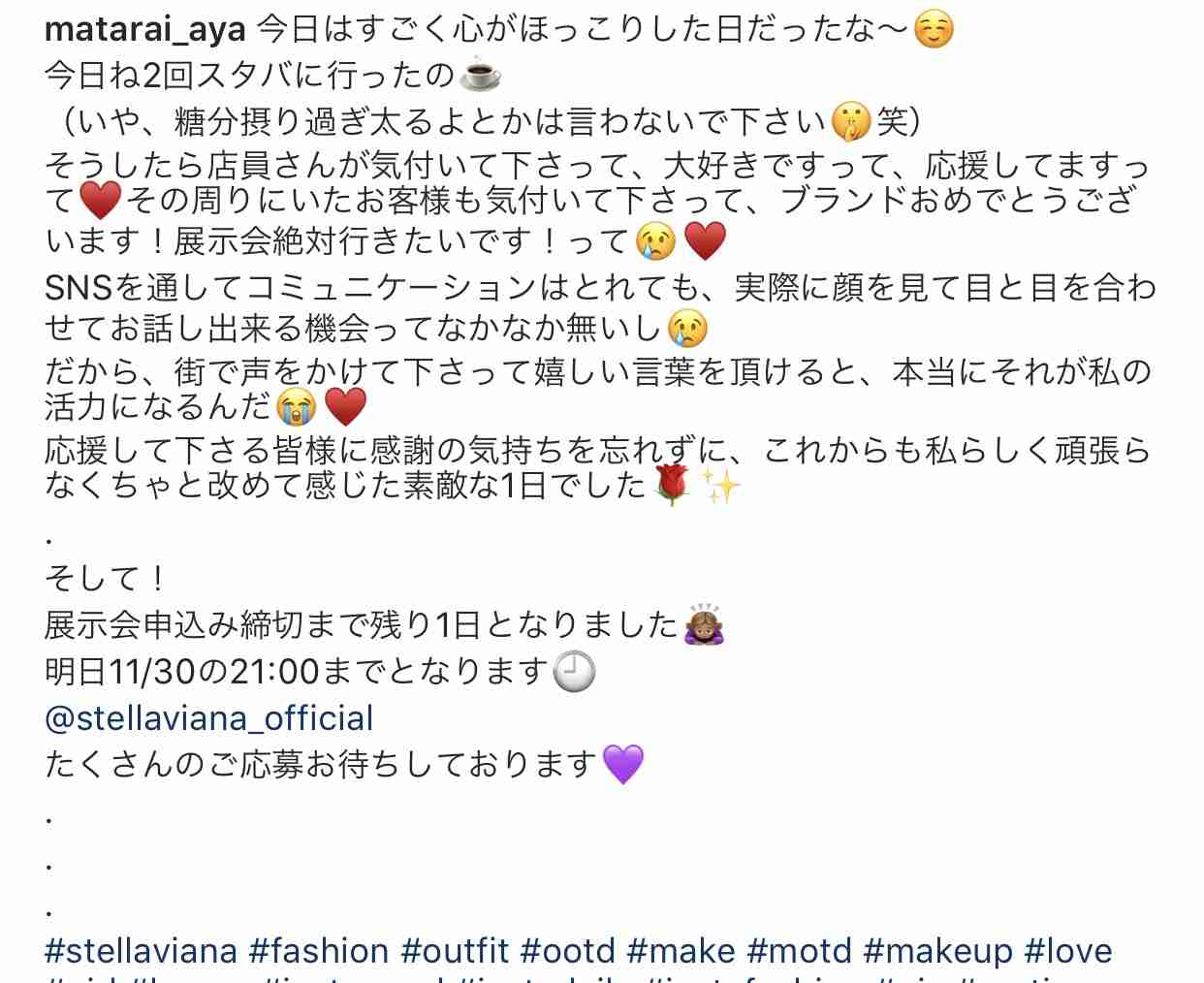1204x983 pixels.
Task: Click the loudly crying face emoji
Action: point(296,406)
